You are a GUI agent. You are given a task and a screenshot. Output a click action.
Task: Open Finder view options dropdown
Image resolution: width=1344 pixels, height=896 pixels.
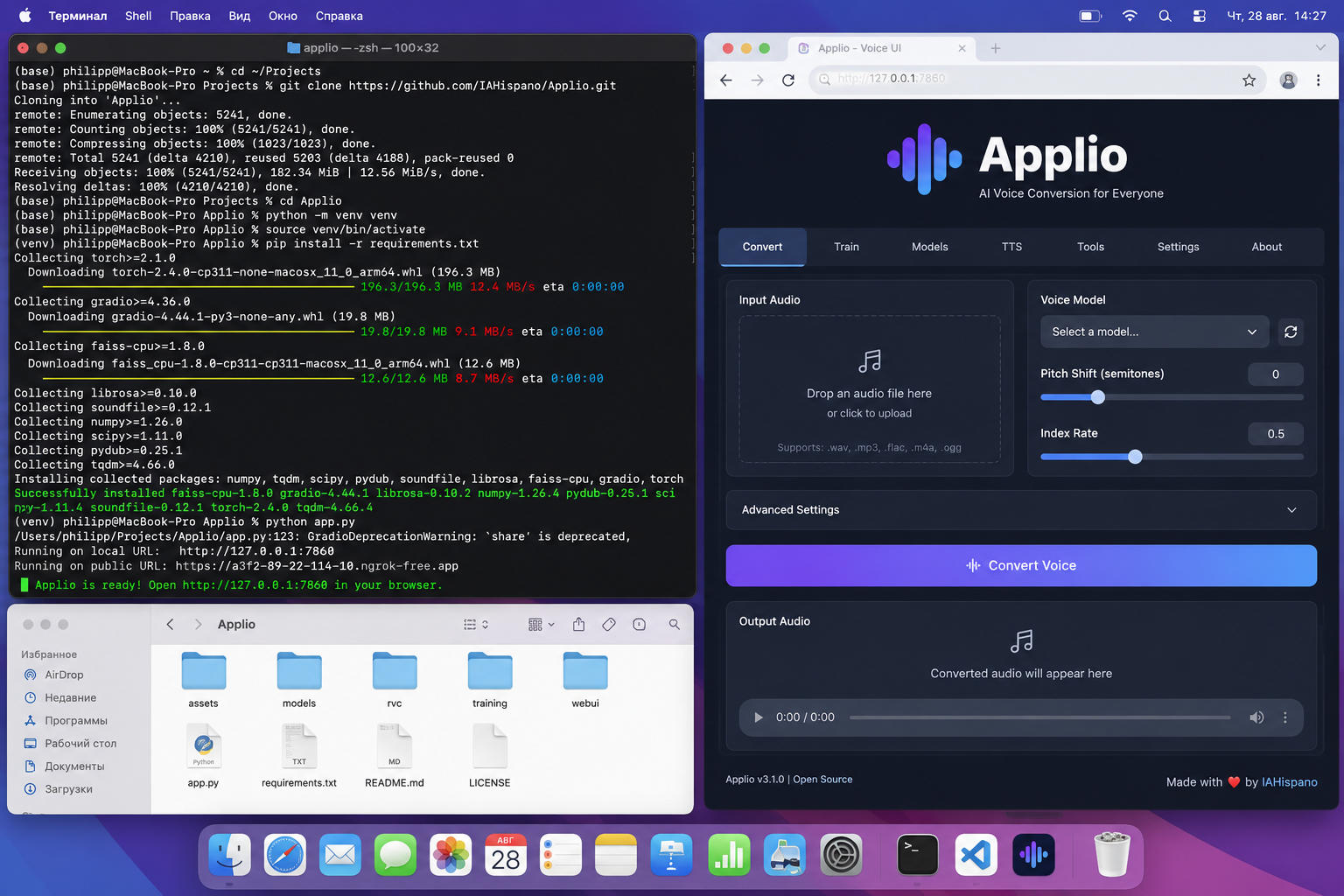click(476, 624)
